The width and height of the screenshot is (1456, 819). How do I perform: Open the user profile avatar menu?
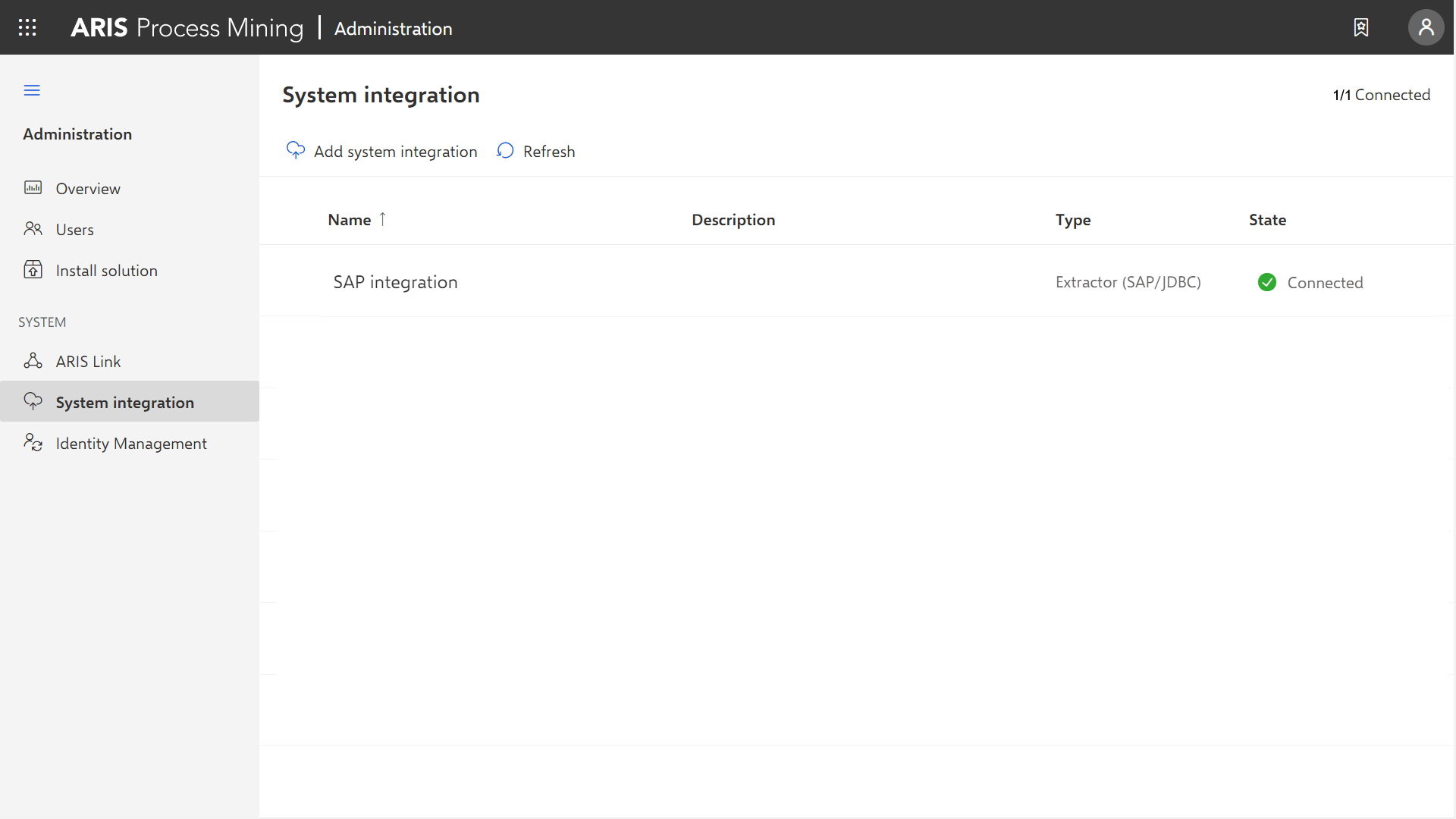coord(1426,27)
